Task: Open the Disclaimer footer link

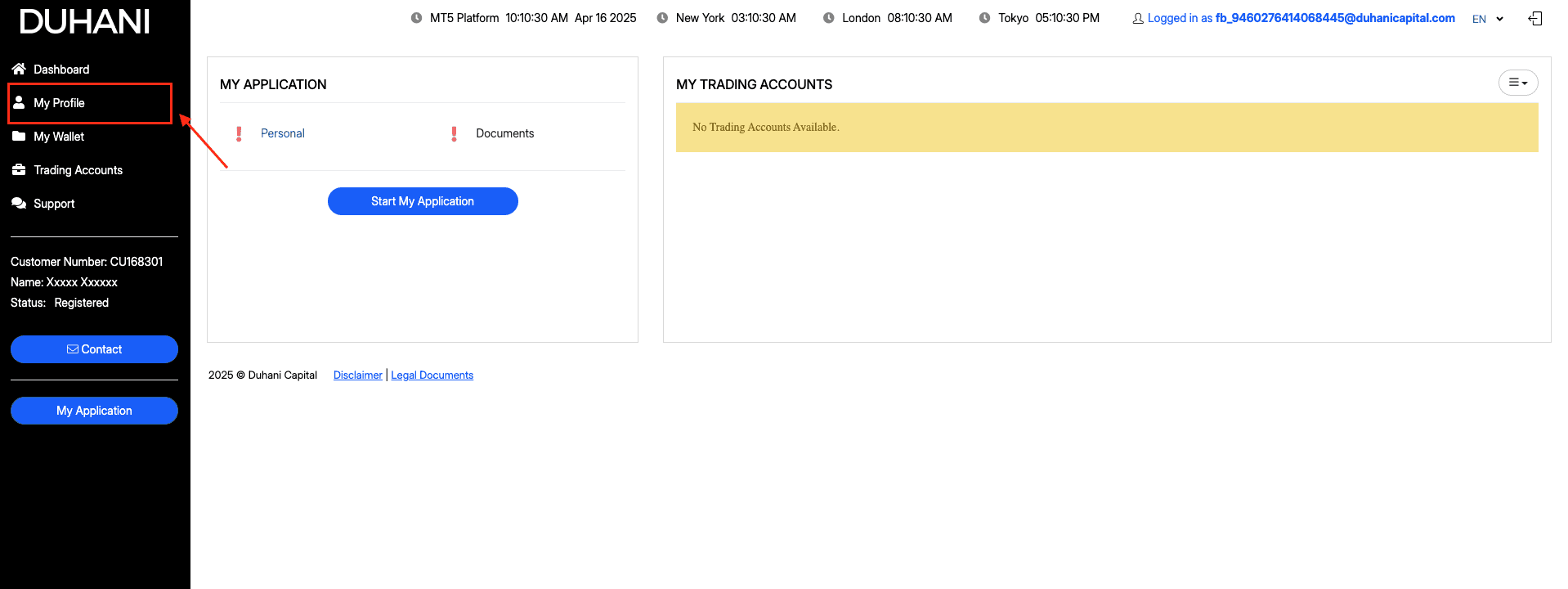Action: (x=358, y=375)
